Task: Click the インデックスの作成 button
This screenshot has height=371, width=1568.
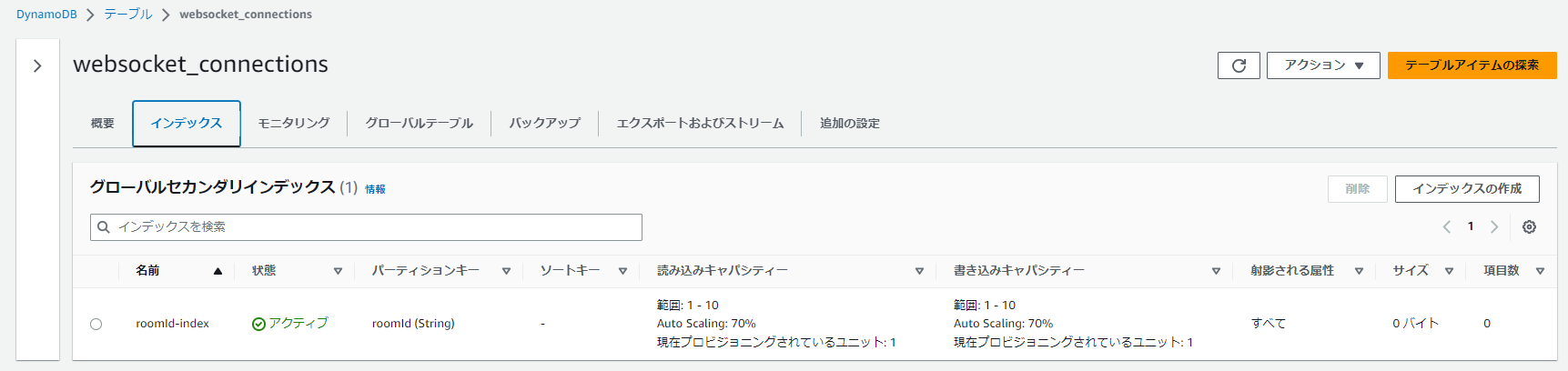Action: (x=1466, y=189)
